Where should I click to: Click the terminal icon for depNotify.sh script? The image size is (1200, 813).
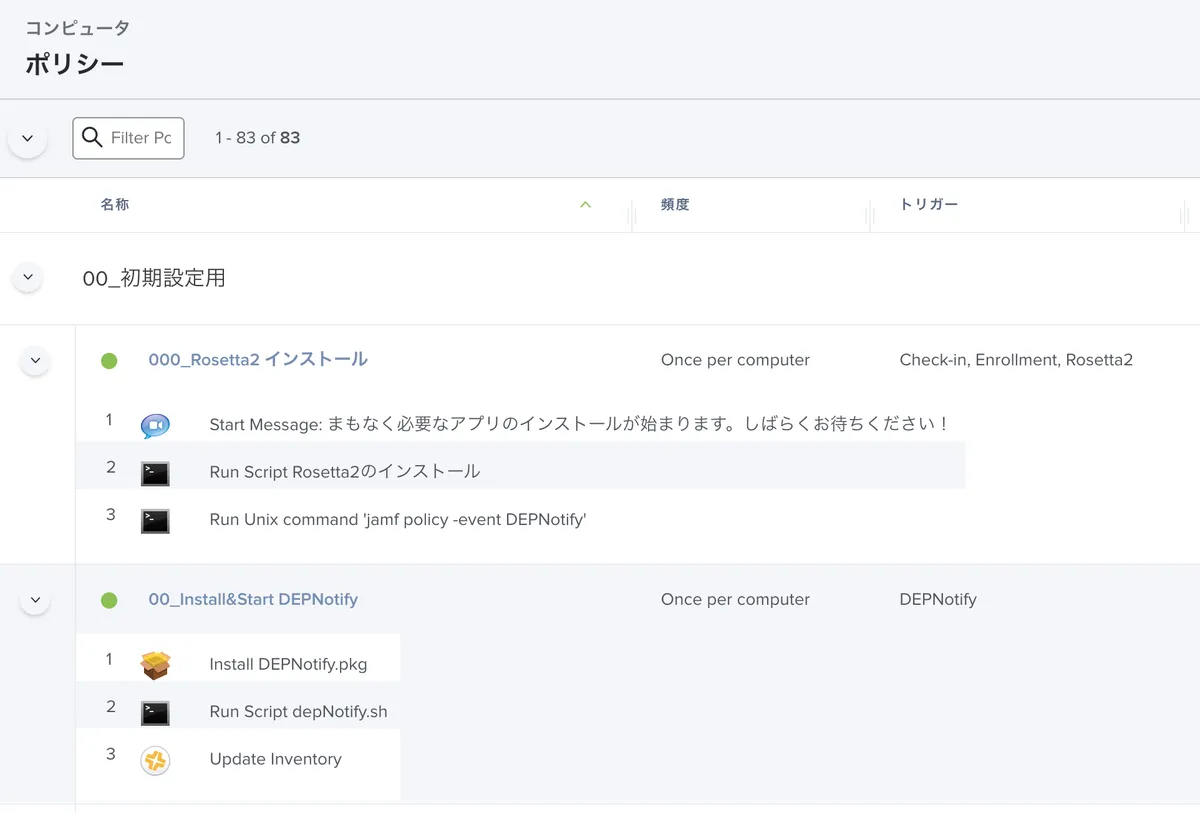click(x=155, y=712)
